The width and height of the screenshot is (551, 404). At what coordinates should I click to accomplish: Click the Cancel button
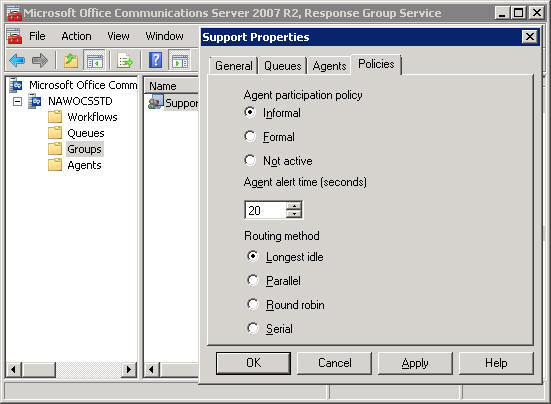334,363
